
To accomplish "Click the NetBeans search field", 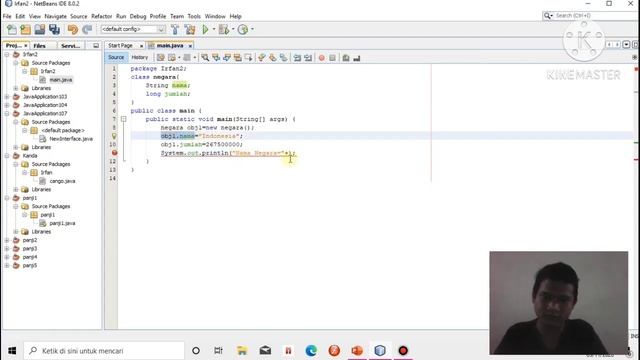I will (590, 16).
